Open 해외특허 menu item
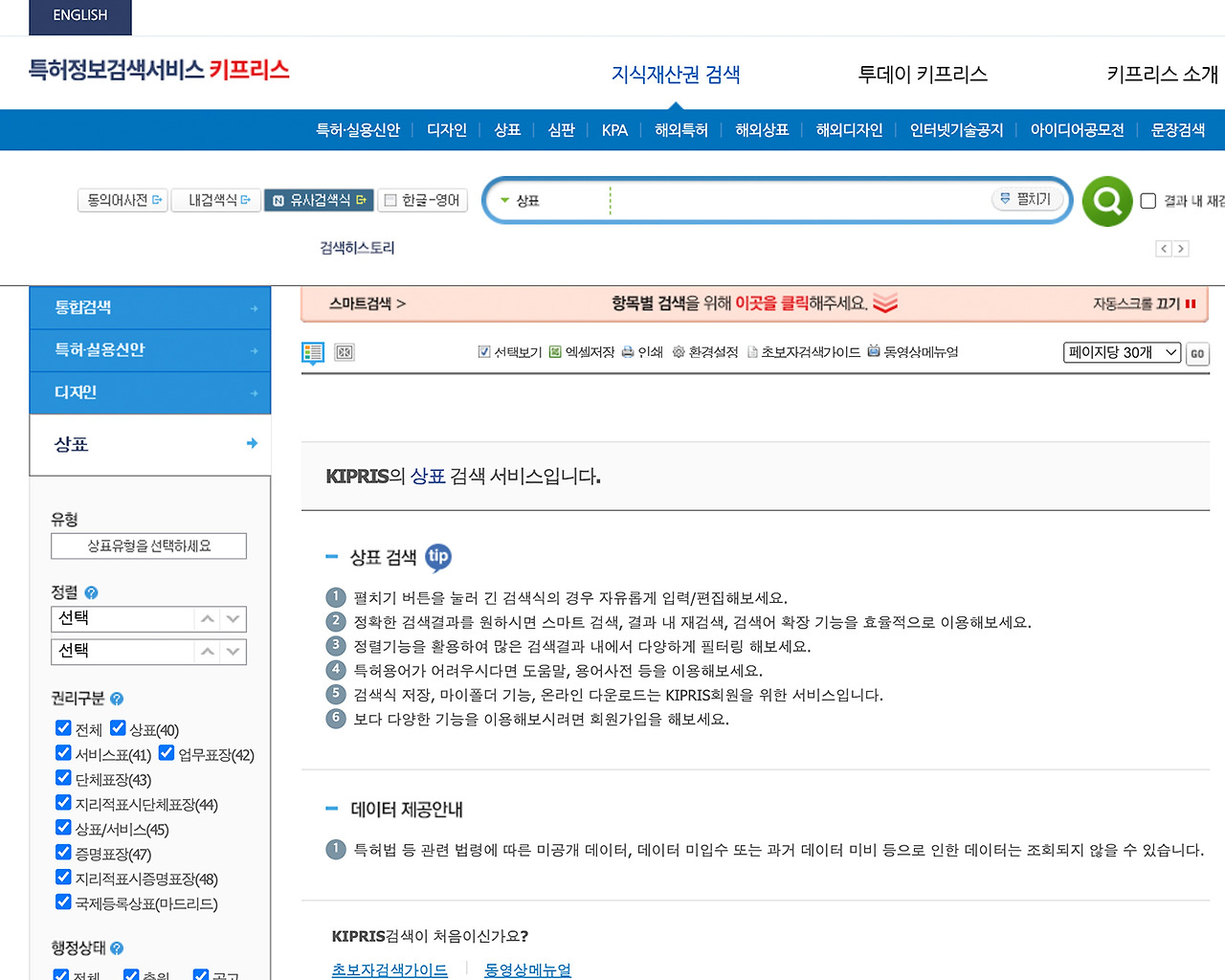Image resolution: width=1225 pixels, height=980 pixels. 681,130
